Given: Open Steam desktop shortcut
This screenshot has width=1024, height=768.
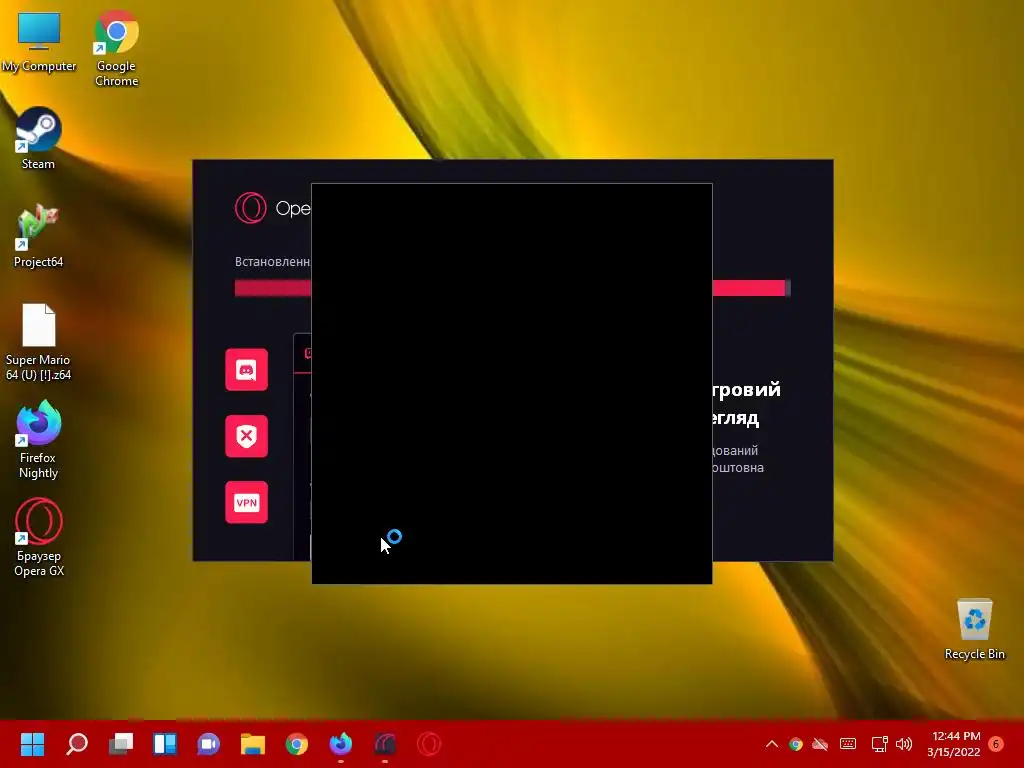Looking at the screenshot, I should tap(39, 138).
